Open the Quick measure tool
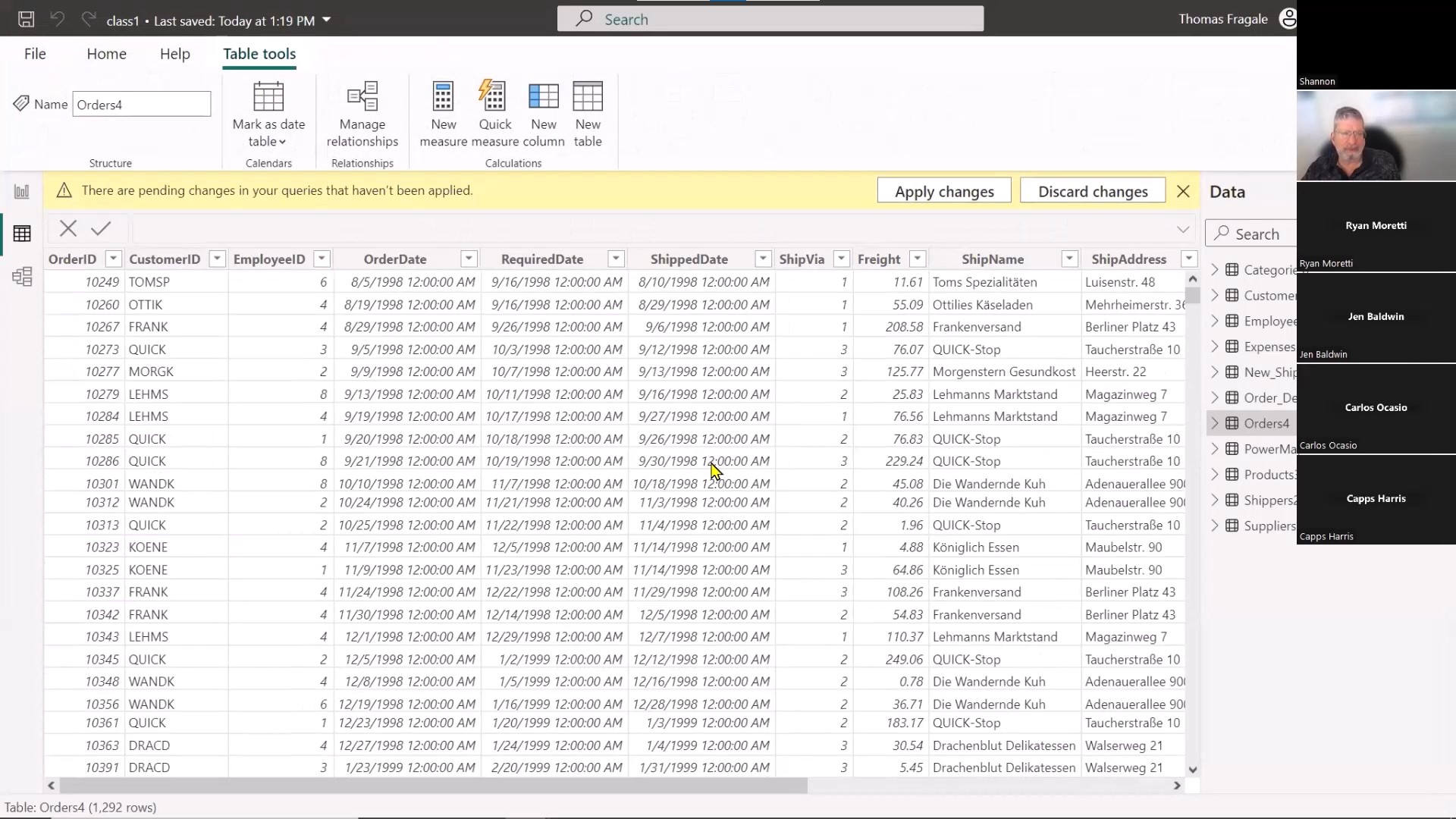 pos(494,112)
